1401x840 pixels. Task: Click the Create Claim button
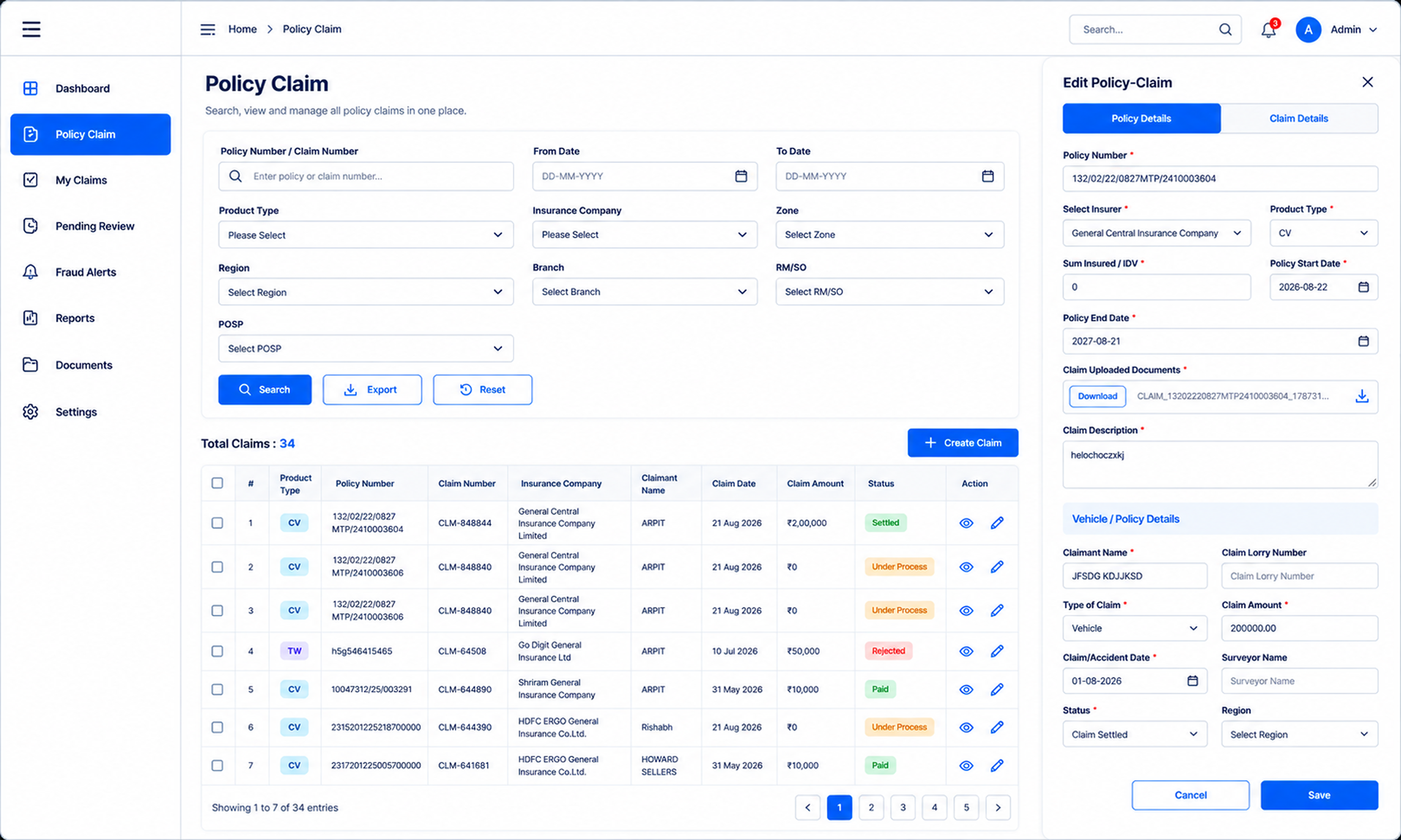962,442
